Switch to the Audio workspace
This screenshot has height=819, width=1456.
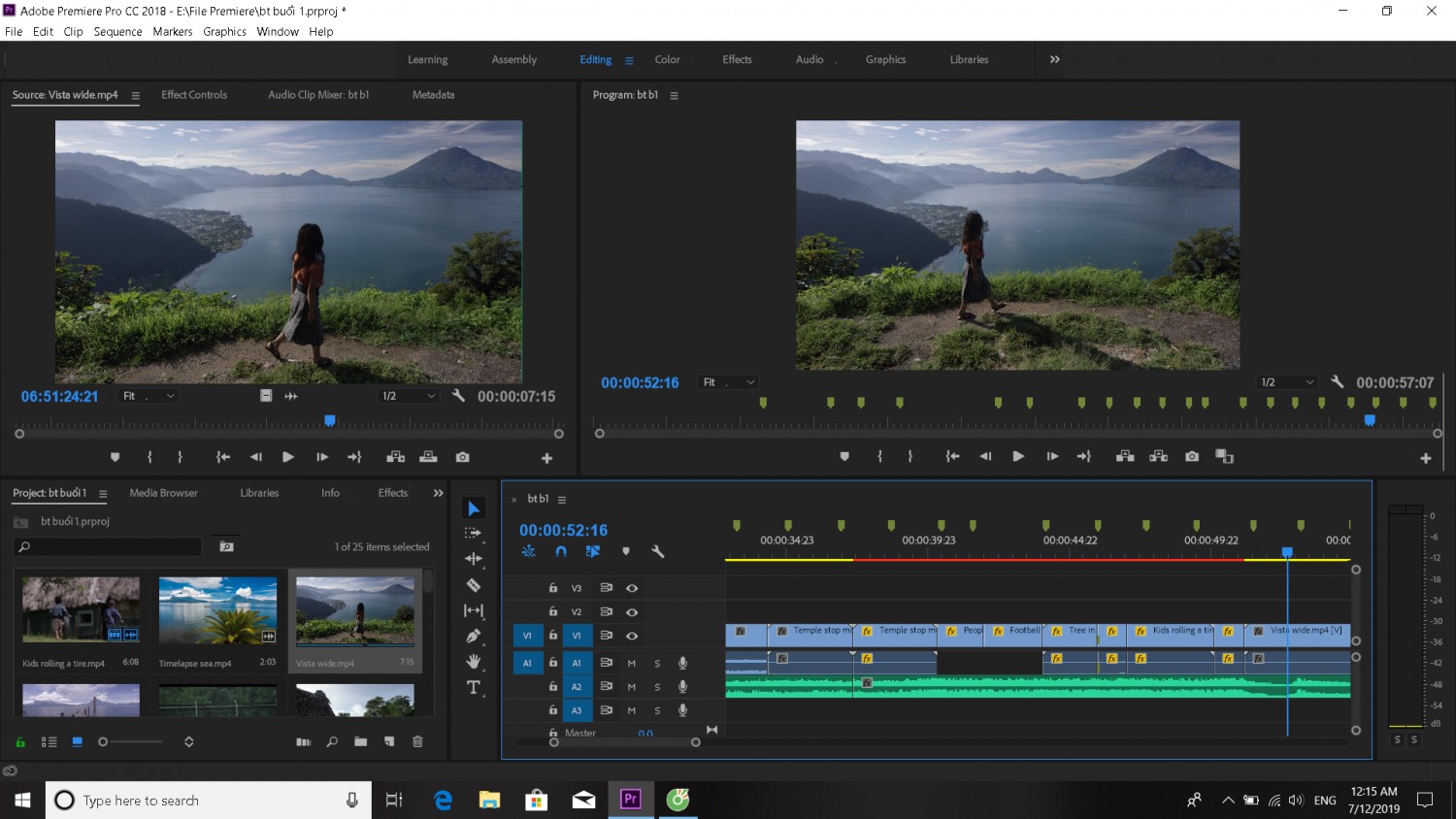pyautogui.click(x=810, y=59)
